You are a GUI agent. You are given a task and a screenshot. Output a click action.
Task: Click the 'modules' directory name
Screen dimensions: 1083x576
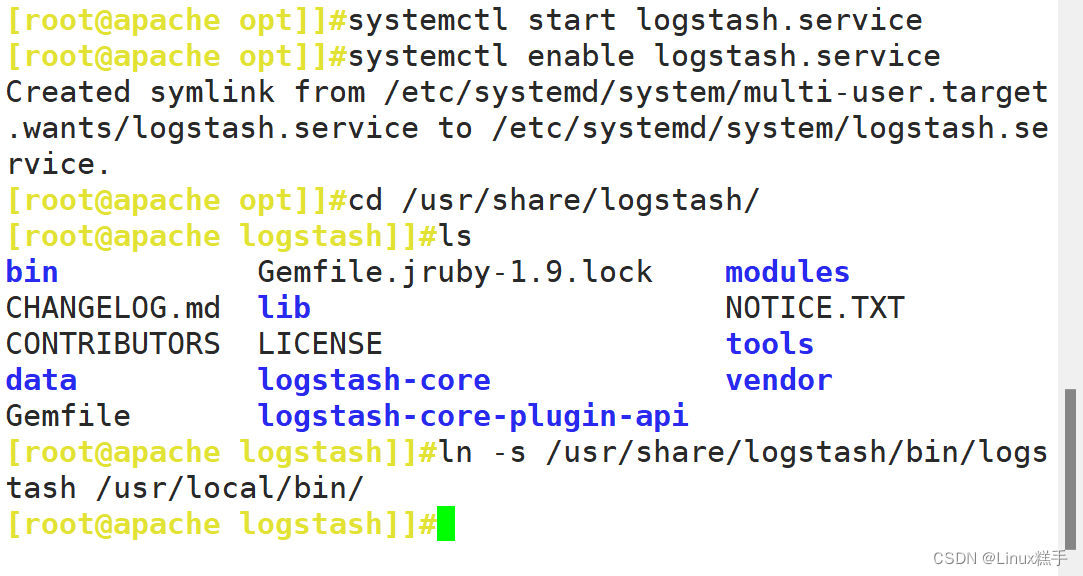tap(787, 272)
